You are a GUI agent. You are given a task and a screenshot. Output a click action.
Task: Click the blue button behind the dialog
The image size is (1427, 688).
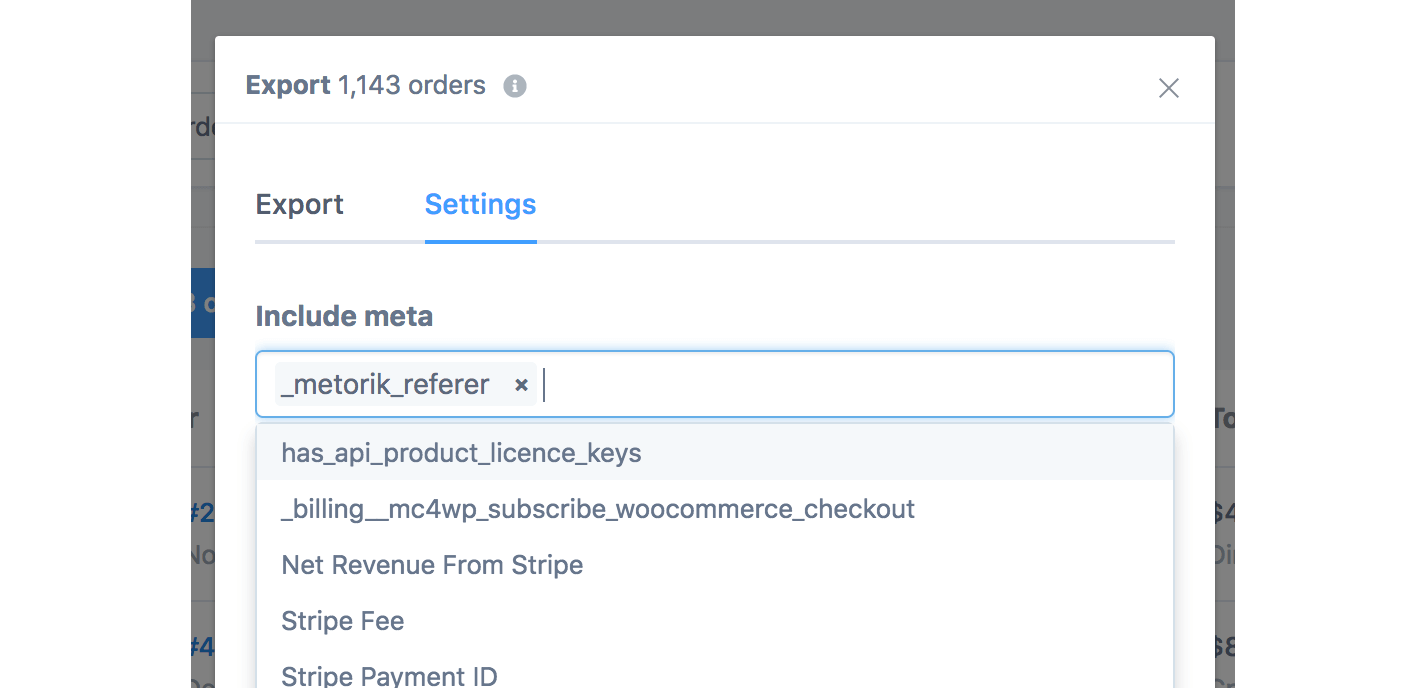203,303
